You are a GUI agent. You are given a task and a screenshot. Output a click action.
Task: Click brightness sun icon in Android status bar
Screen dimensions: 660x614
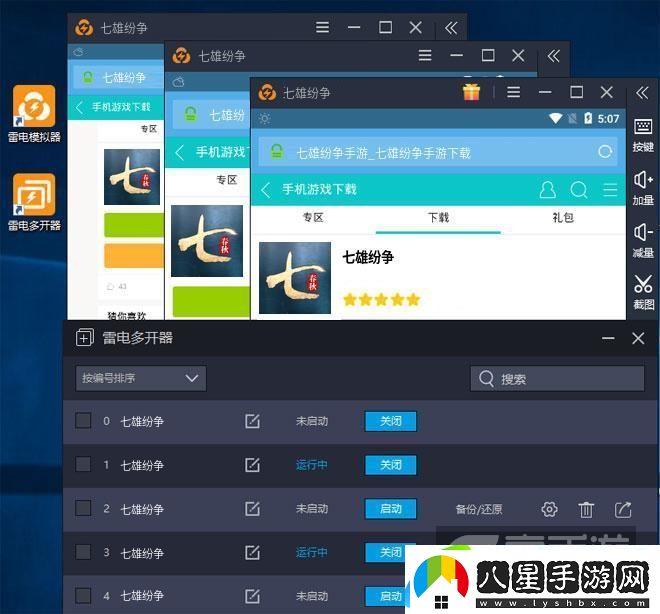[264, 119]
